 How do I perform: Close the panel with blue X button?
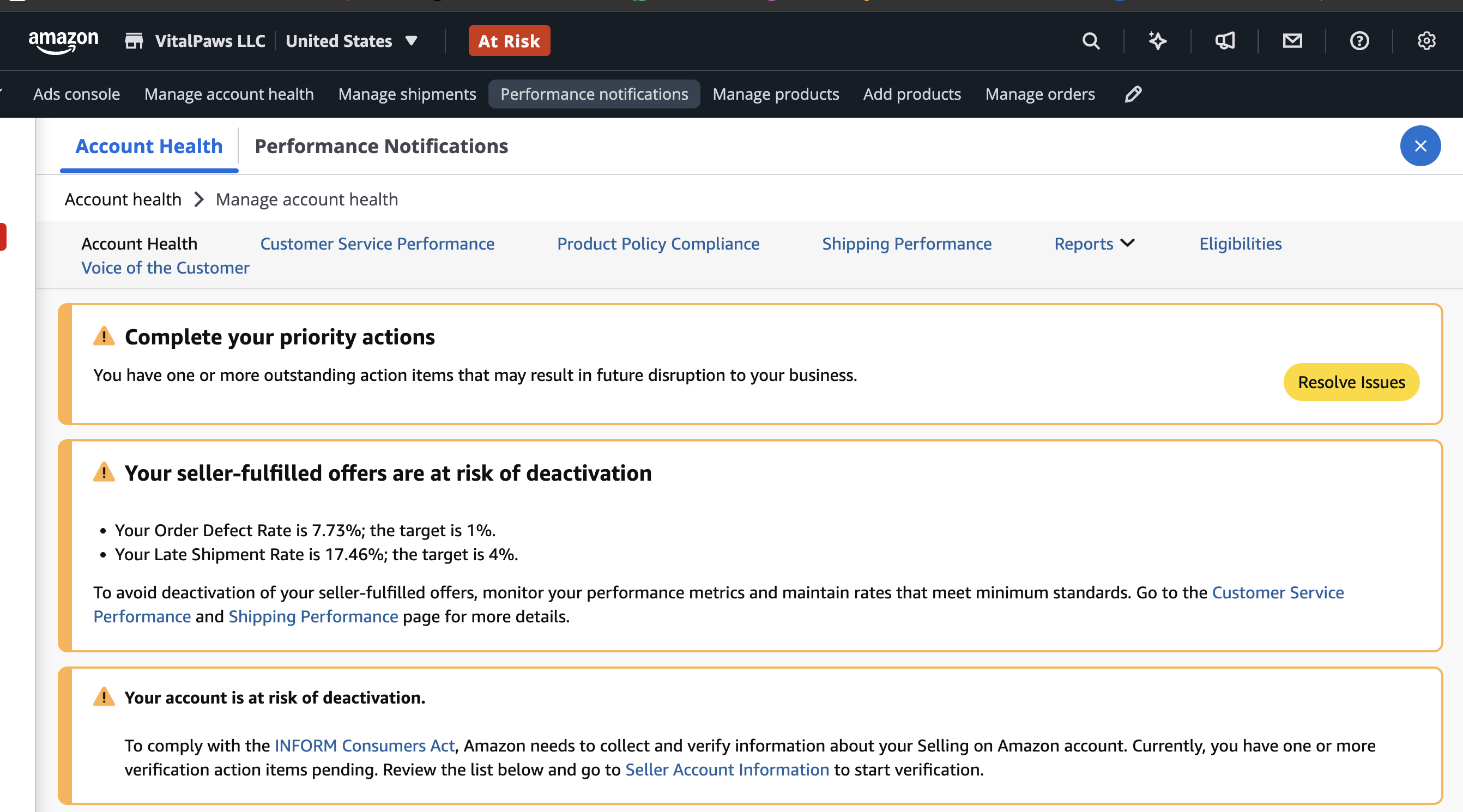[1420, 146]
